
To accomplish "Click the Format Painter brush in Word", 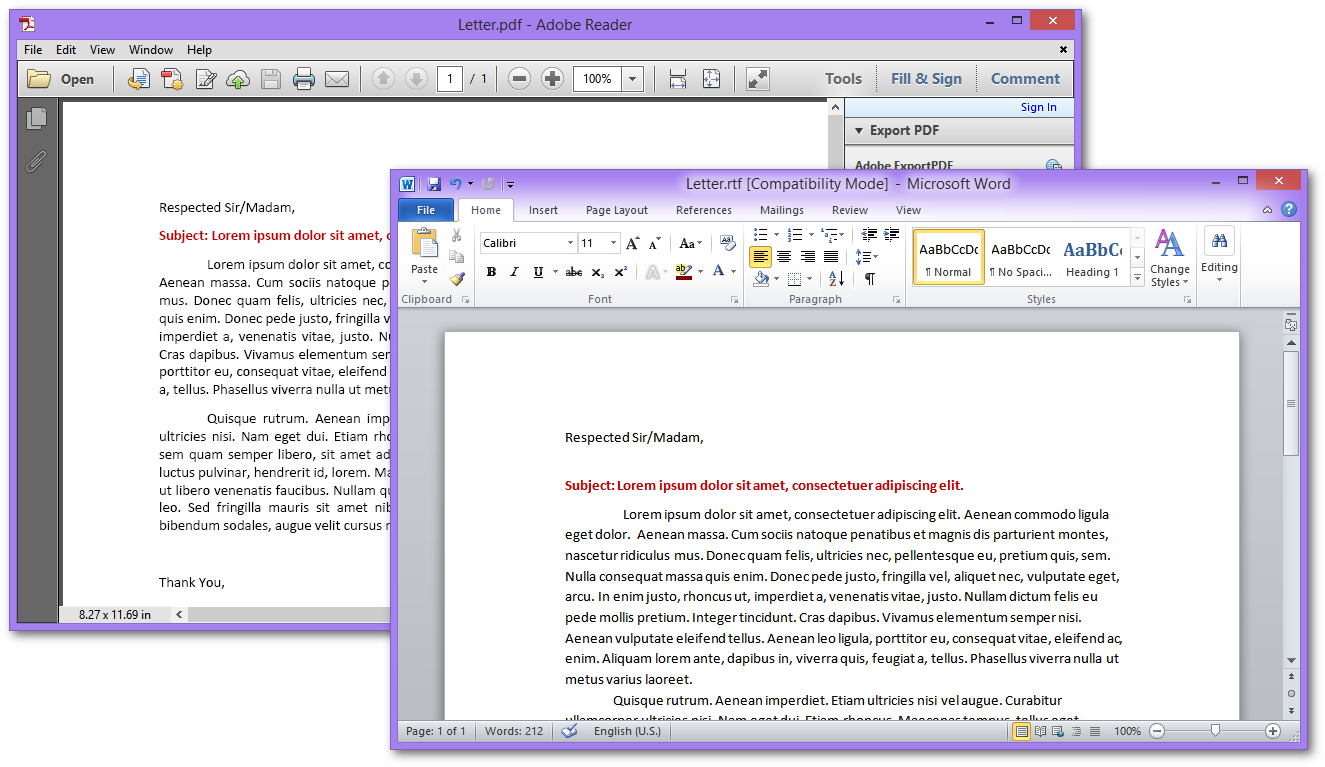I will click(x=457, y=279).
